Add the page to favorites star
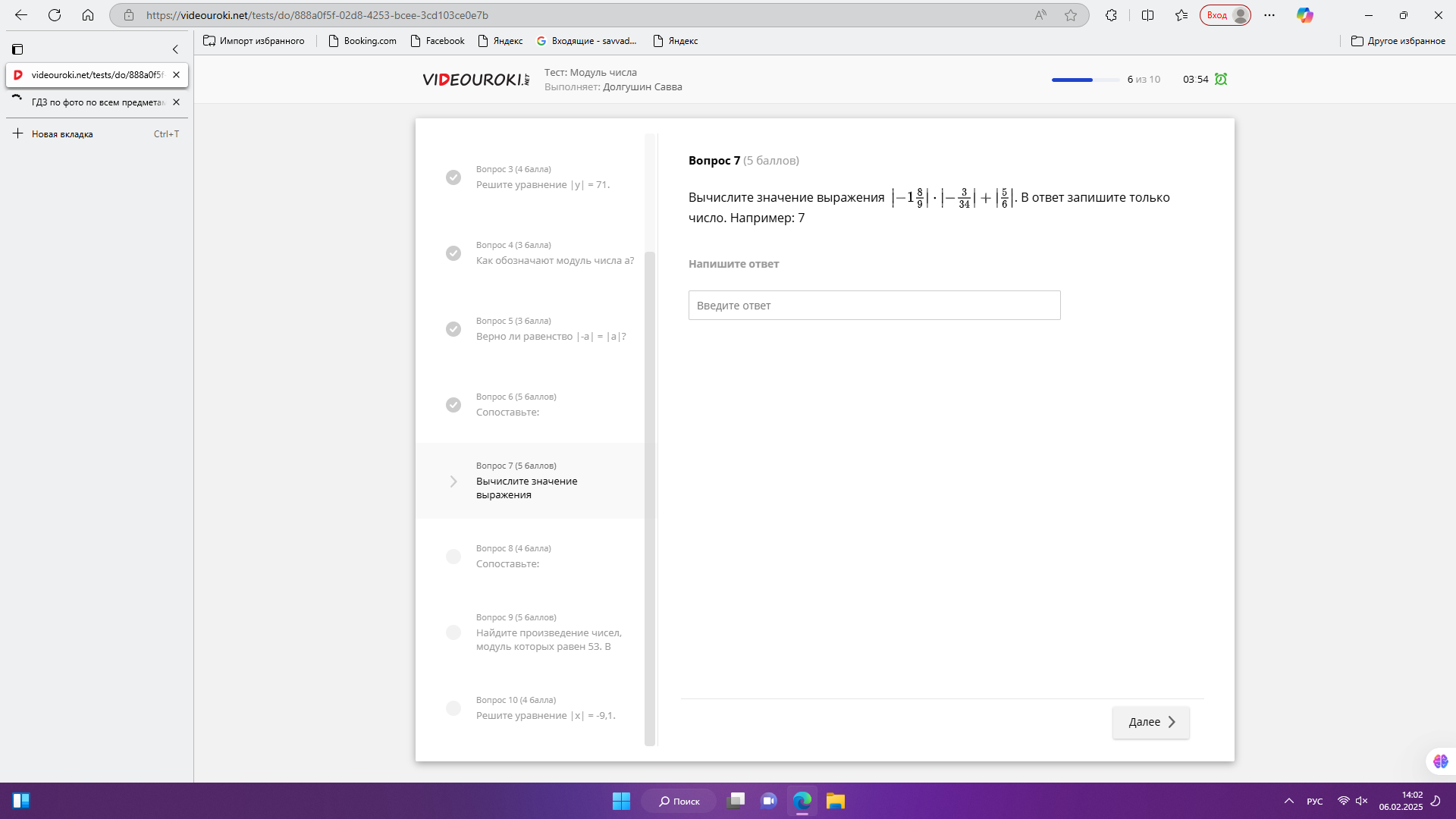The height and width of the screenshot is (819, 1456). tap(1071, 15)
